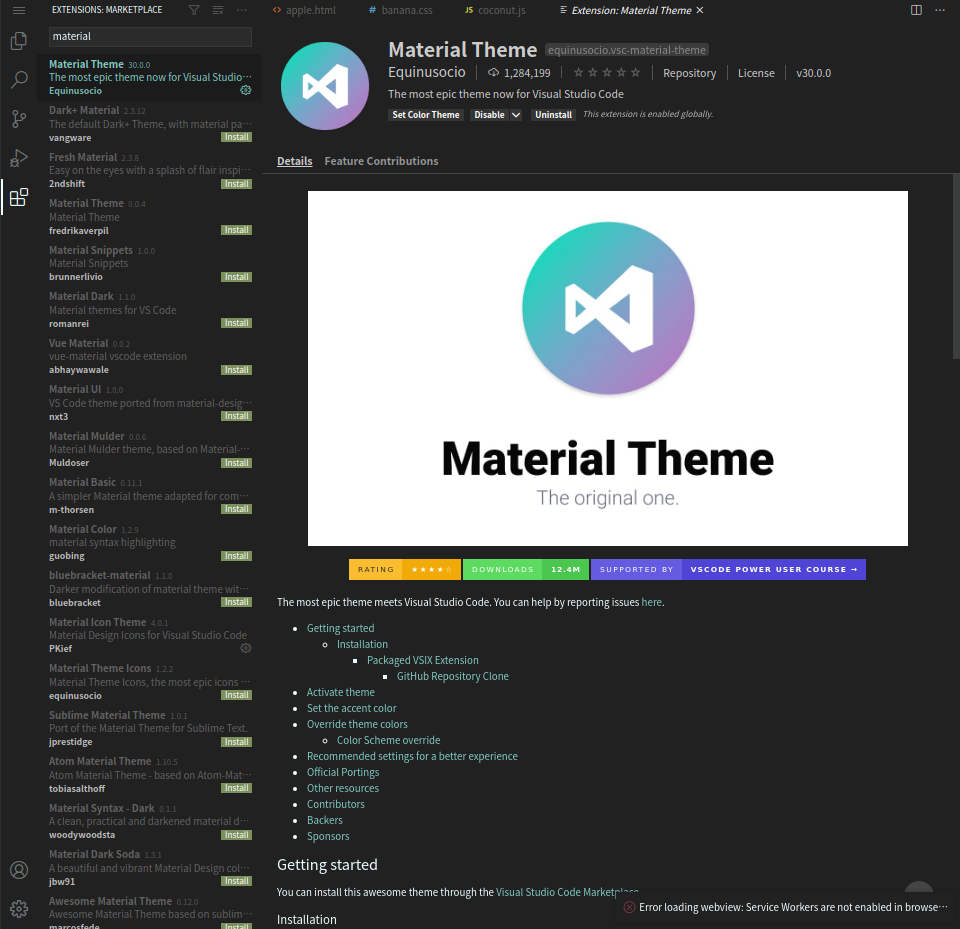The height and width of the screenshot is (929, 960).
Task: Click the extensions search field containing material
Action: point(150,37)
